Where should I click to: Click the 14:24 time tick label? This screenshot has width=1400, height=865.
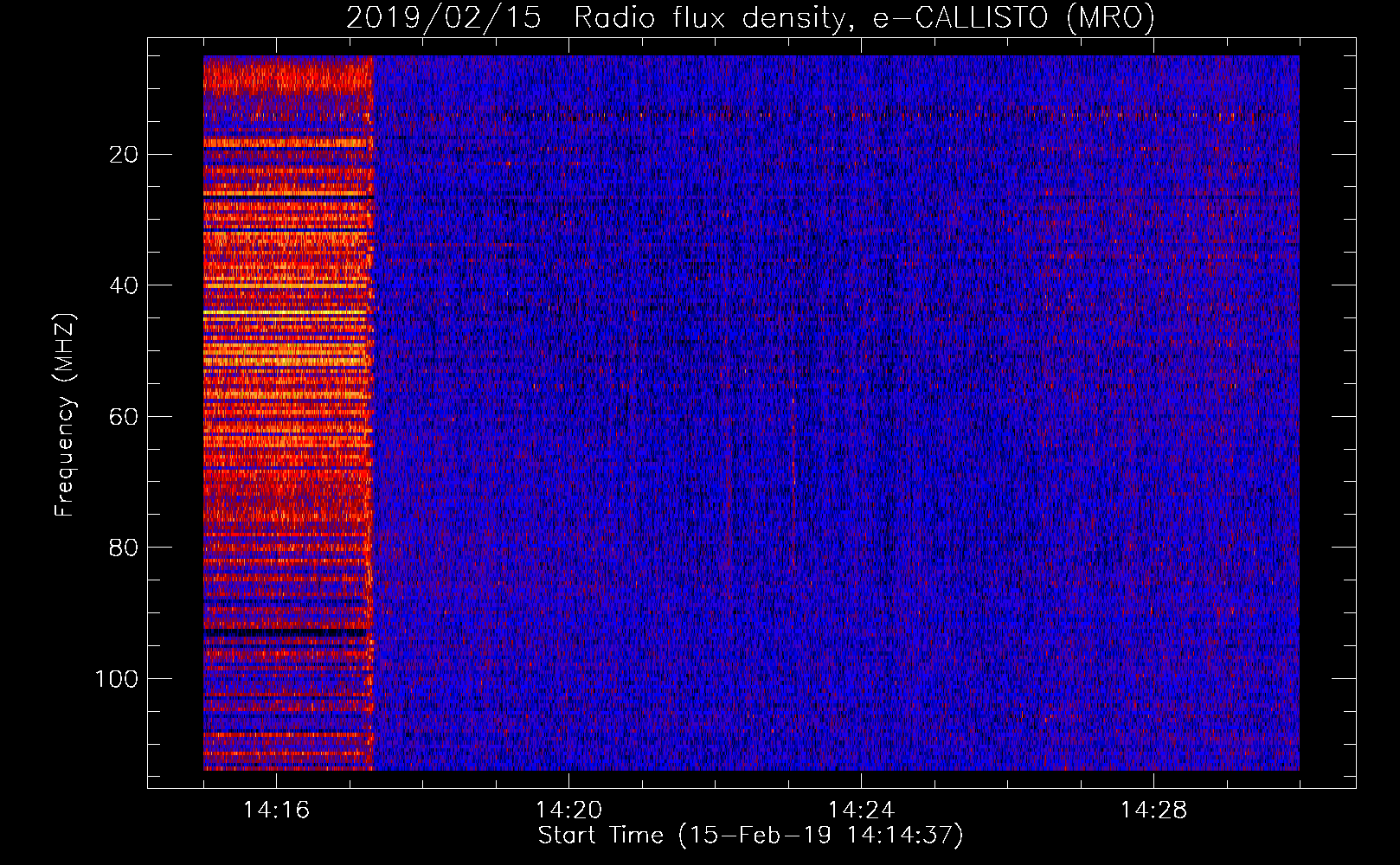coord(861,810)
